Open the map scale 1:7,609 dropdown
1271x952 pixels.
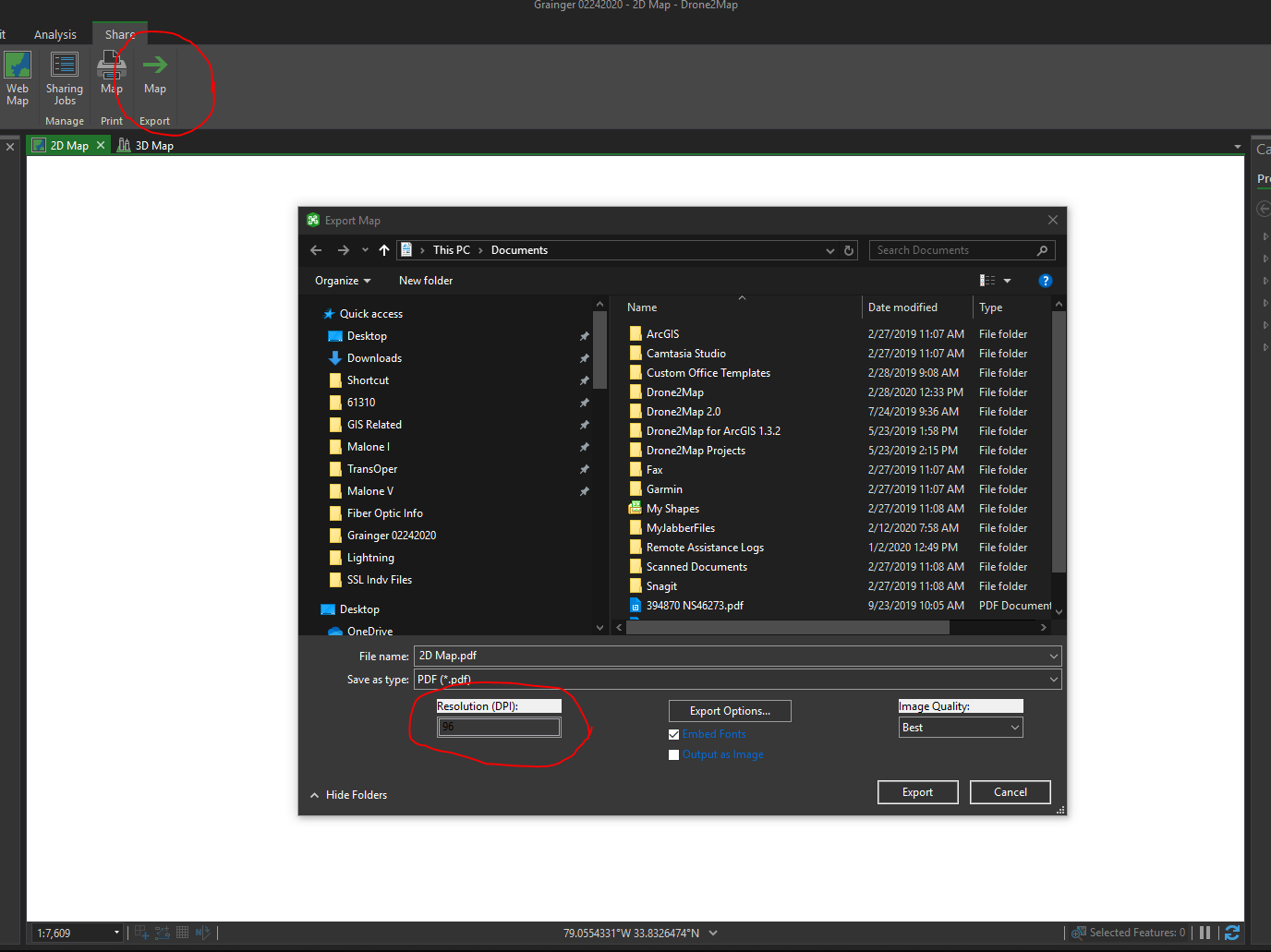pos(117,932)
